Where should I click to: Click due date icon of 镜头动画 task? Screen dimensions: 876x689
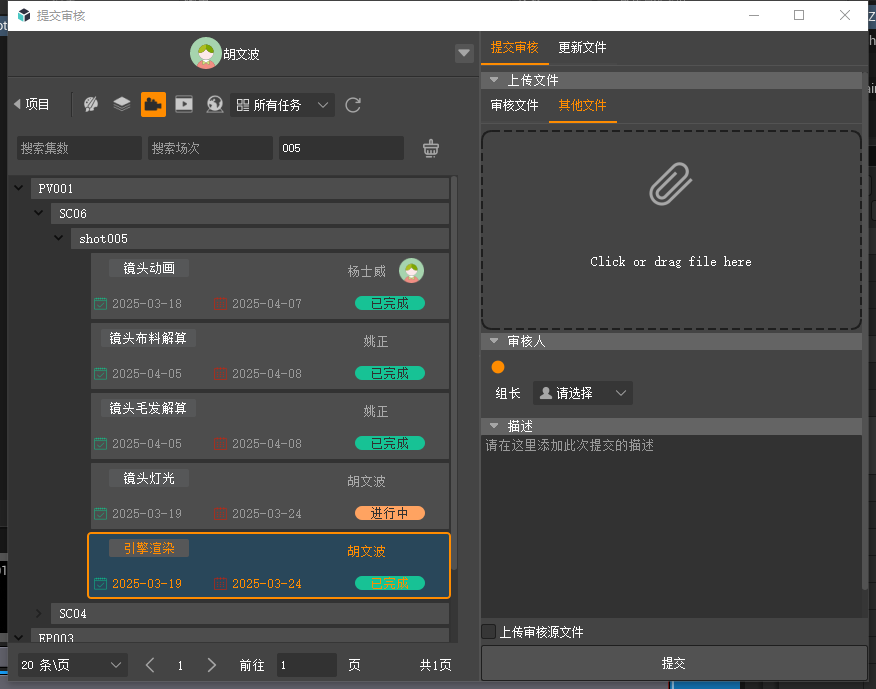coord(220,304)
